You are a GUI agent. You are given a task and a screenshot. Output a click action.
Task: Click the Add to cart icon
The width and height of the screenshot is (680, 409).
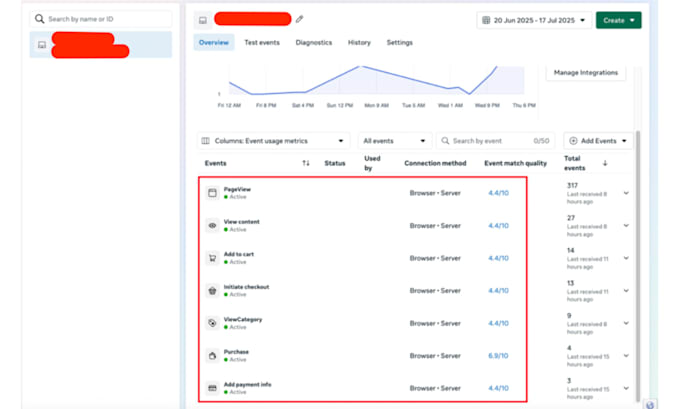[212, 258]
